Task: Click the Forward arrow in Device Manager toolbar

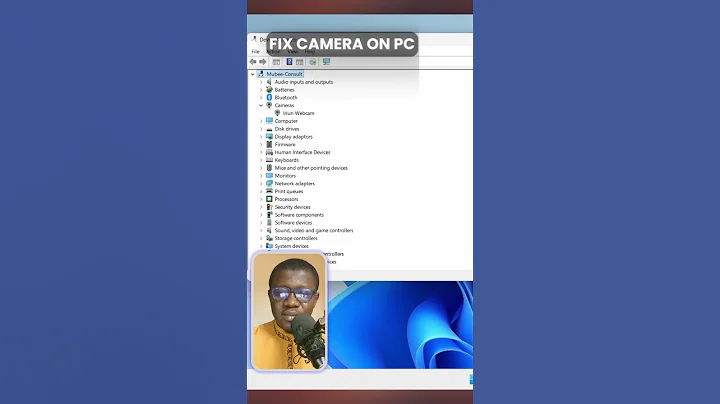Action: click(x=263, y=62)
